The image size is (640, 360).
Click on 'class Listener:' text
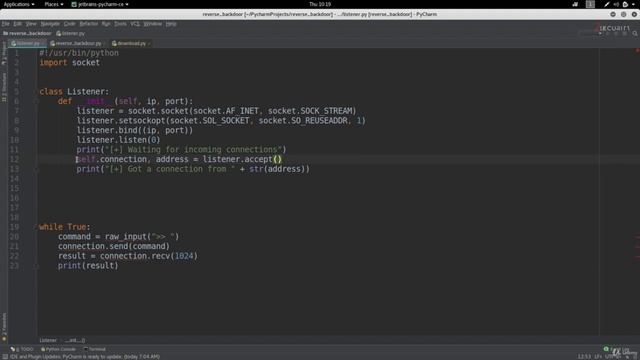pyautogui.click(x=74, y=91)
